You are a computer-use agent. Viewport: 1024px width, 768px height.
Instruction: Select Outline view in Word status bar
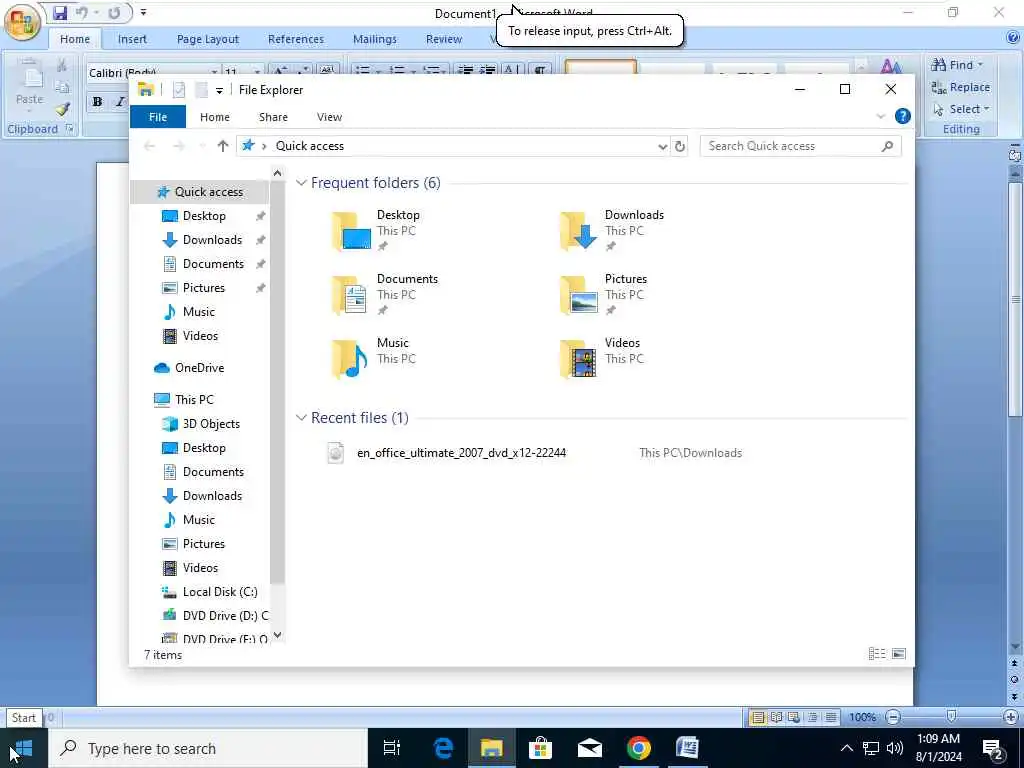pyautogui.click(x=812, y=717)
